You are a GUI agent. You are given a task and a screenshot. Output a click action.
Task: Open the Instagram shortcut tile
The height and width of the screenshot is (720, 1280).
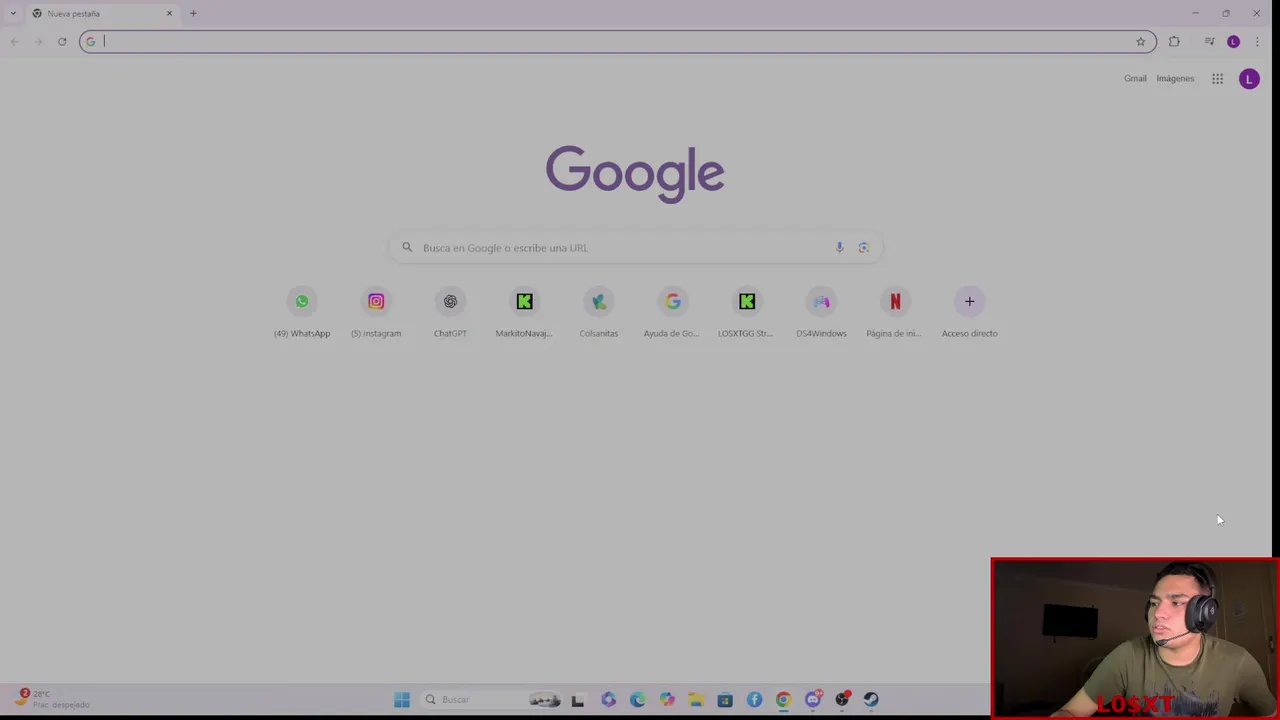coord(376,312)
